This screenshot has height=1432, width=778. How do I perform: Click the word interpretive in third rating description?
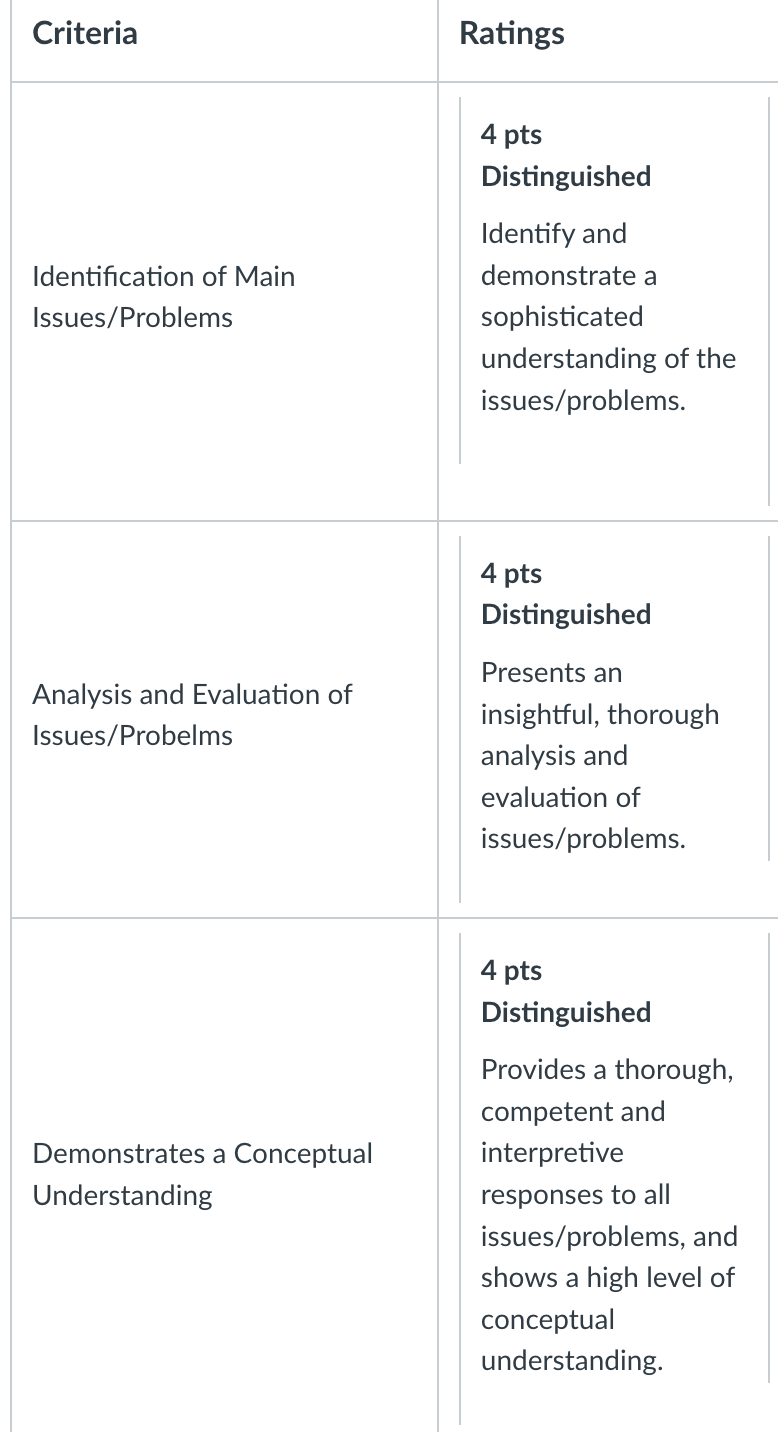coord(552,1153)
